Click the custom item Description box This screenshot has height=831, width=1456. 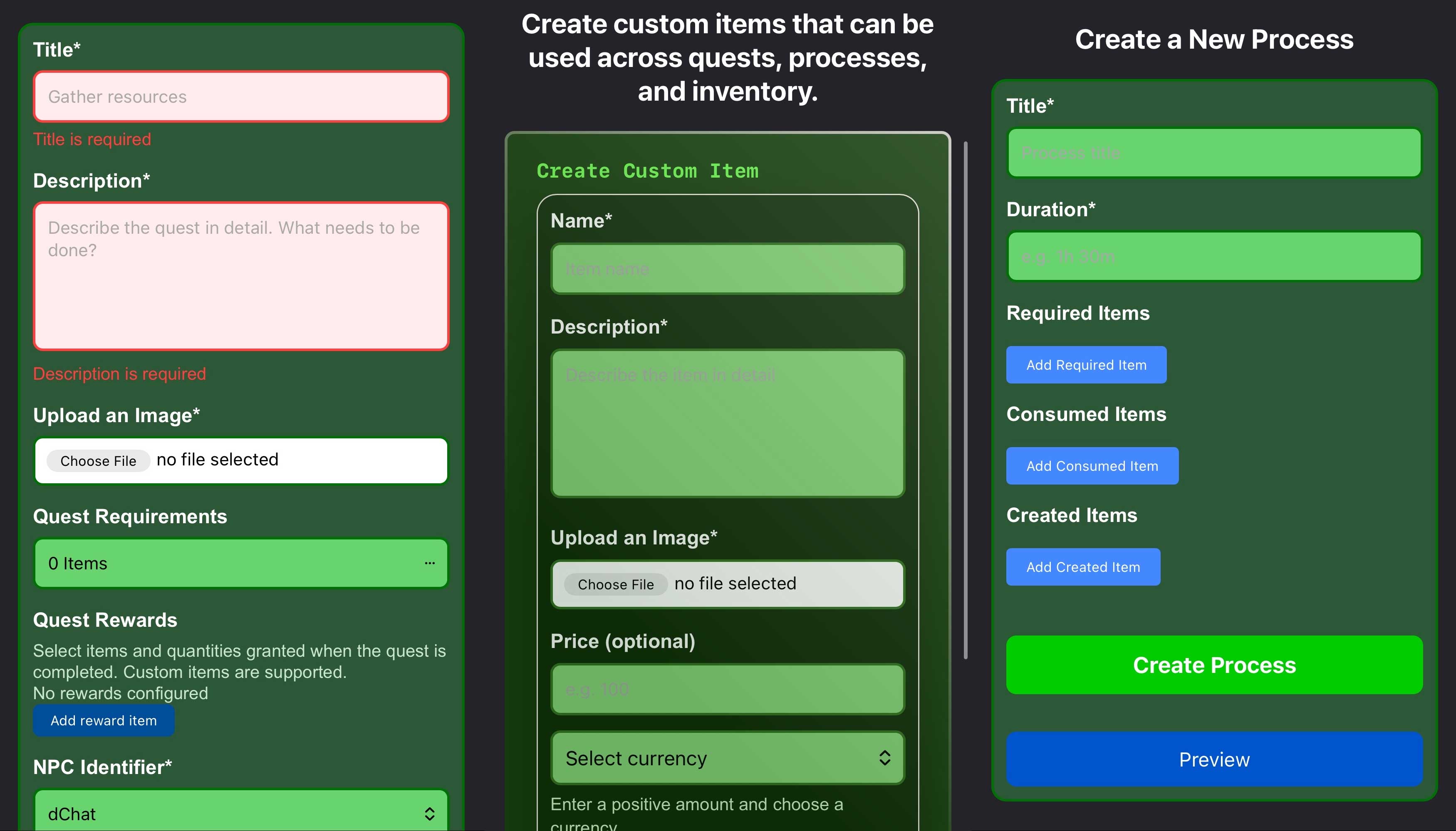tap(727, 424)
